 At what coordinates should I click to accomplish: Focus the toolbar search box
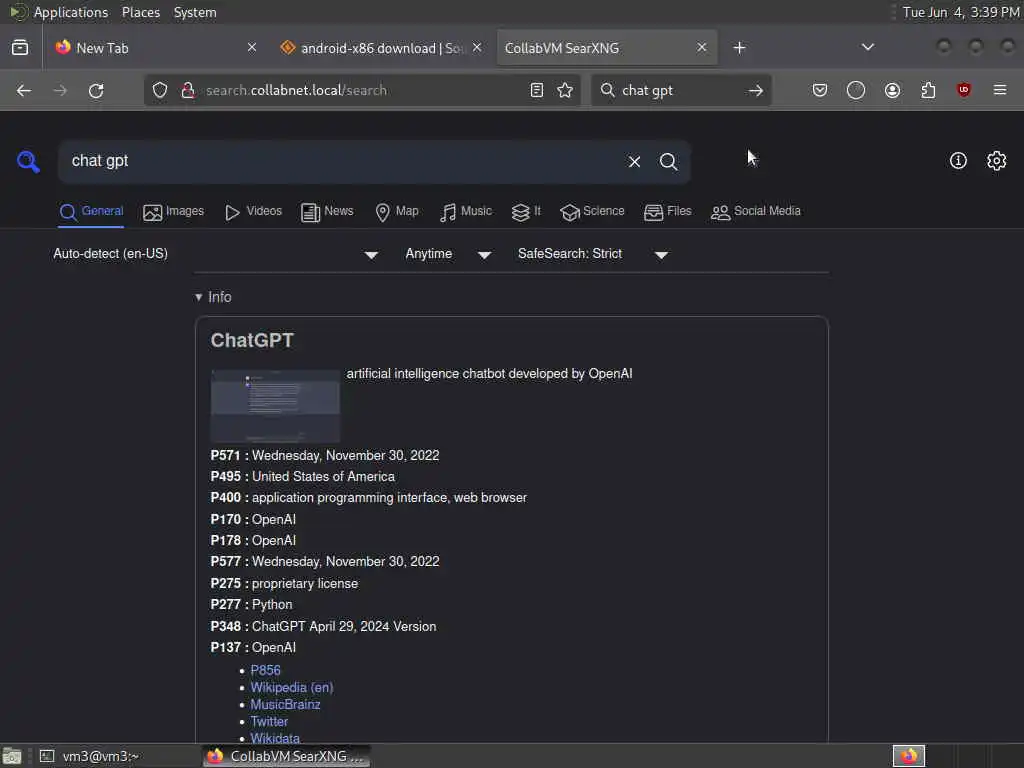679,90
